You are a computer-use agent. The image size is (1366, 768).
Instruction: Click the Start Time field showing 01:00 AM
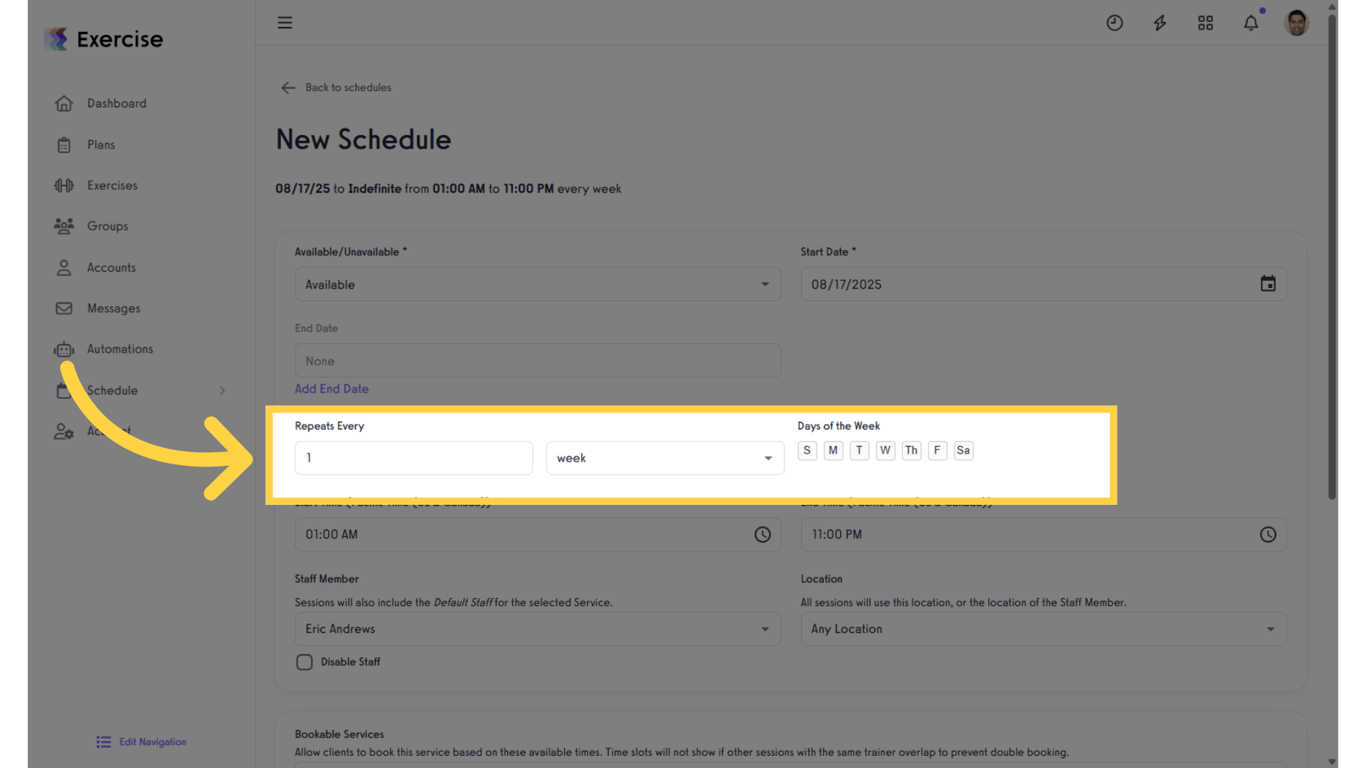pos(538,534)
